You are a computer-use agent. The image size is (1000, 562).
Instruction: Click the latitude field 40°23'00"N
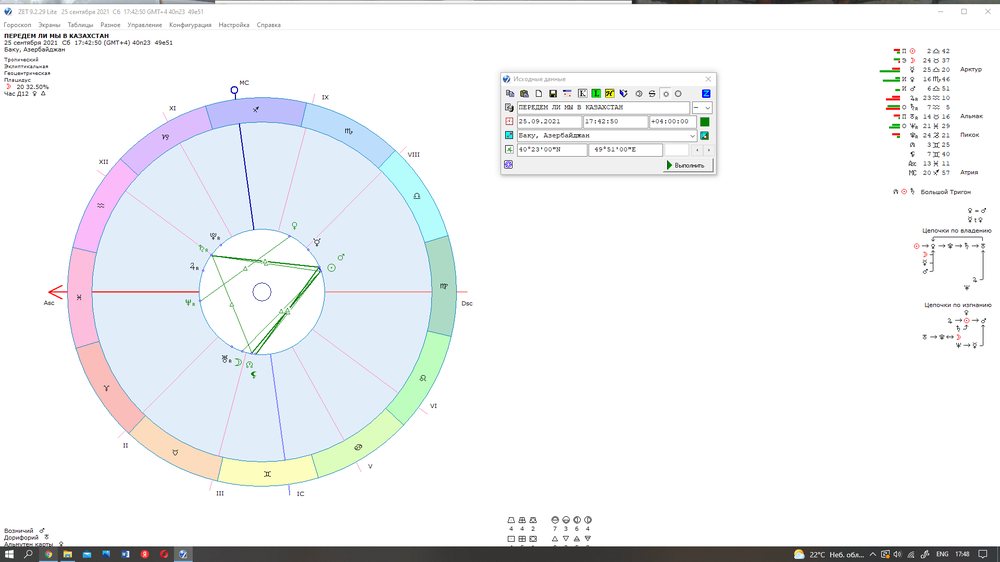coord(552,149)
